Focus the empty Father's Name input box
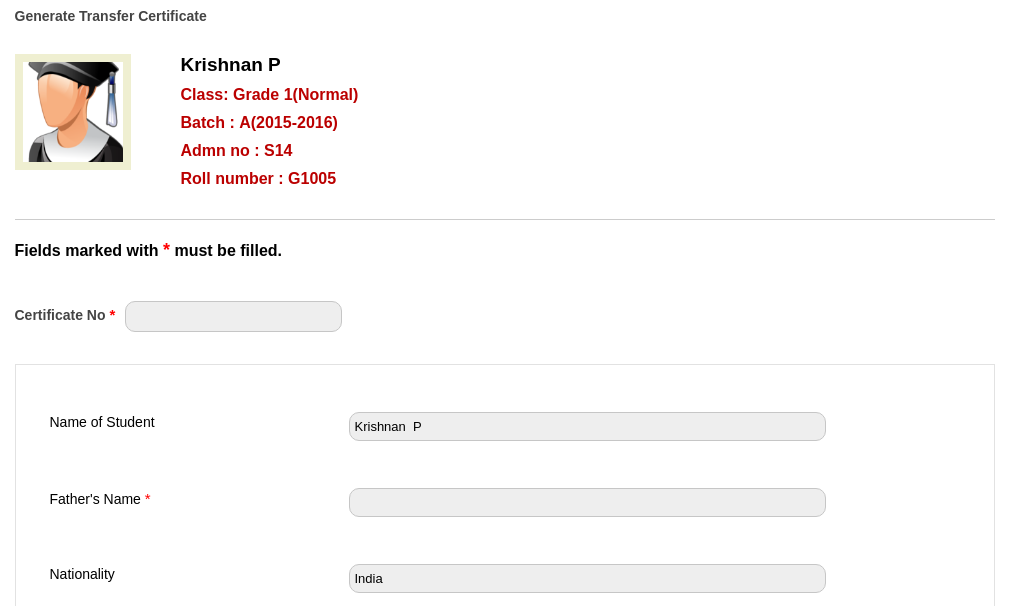Screen dimensions: 1009x606 click(x=587, y=503)
